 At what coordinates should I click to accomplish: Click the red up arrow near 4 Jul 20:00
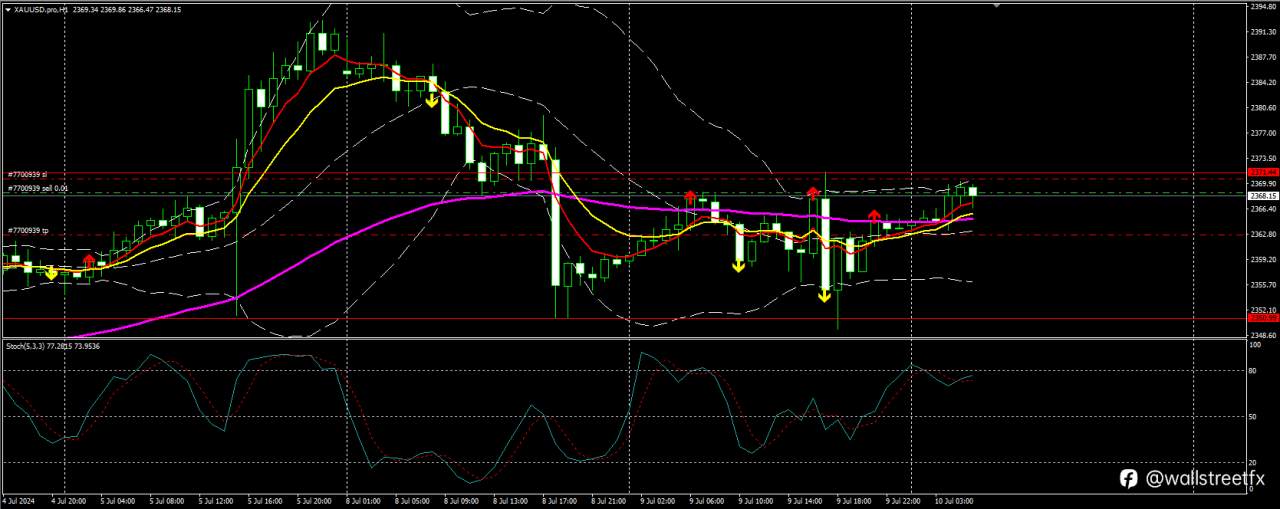pos(89,261)
